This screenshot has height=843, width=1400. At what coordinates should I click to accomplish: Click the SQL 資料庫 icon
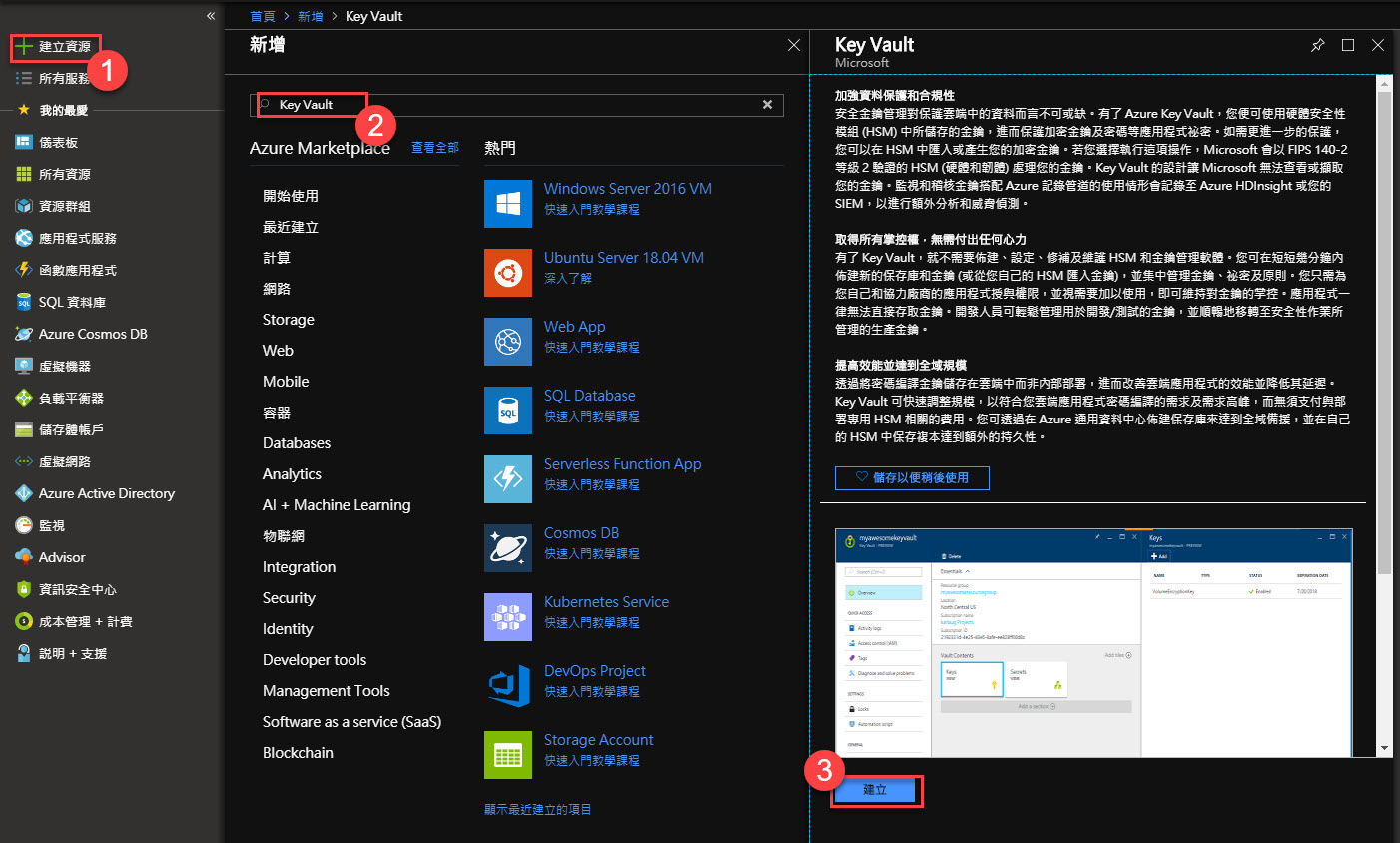(24, 302)
